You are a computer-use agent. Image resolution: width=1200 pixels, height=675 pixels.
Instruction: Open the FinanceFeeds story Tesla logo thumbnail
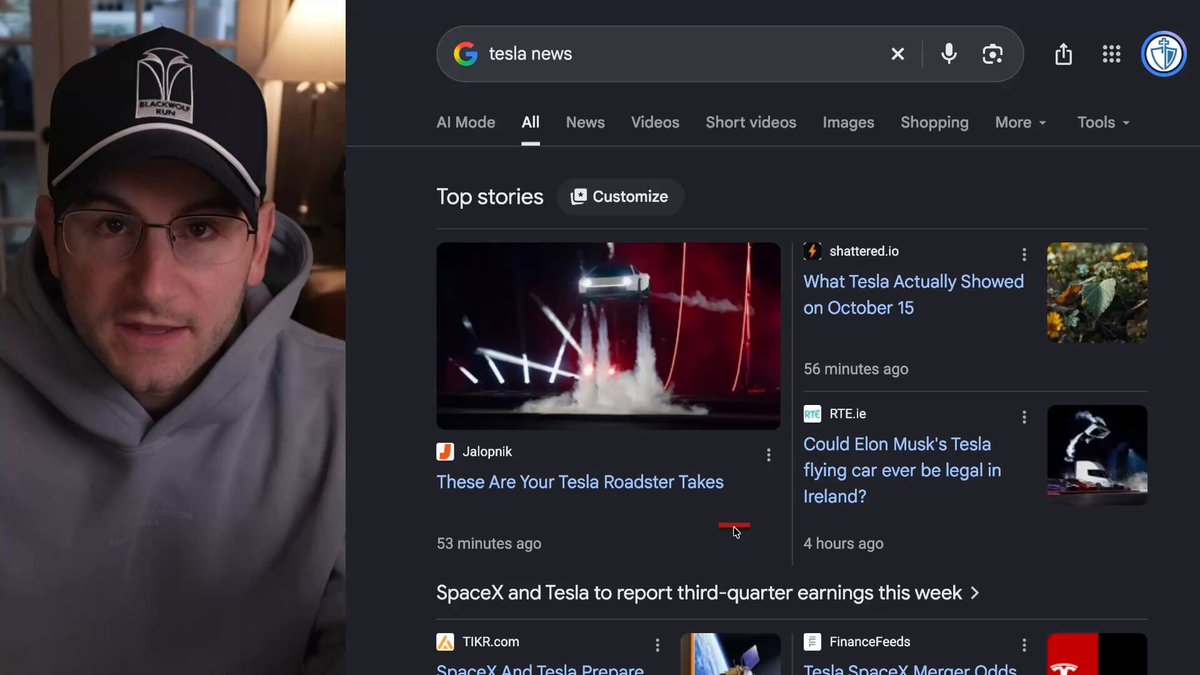(1097, 654)
